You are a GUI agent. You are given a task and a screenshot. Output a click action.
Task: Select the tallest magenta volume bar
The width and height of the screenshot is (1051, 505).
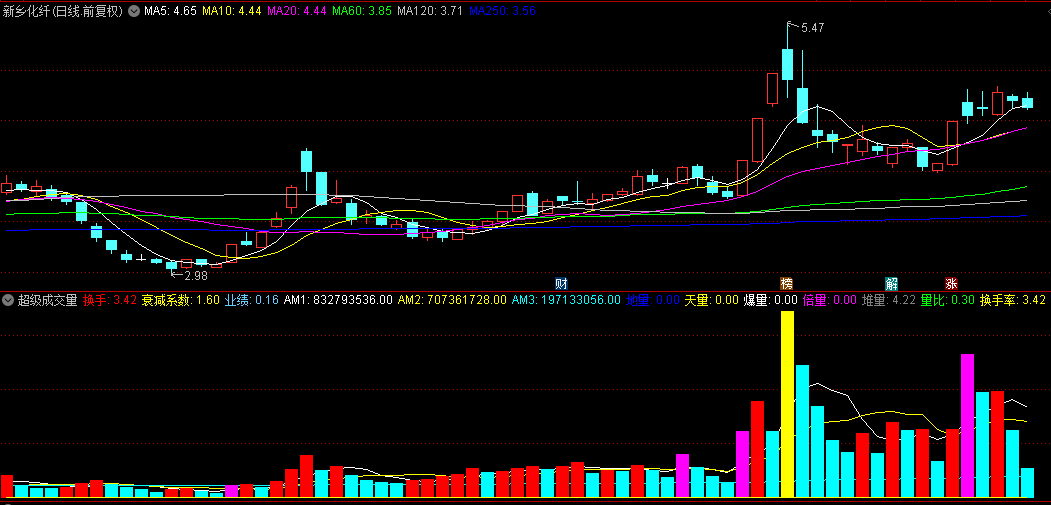[967, 425]
